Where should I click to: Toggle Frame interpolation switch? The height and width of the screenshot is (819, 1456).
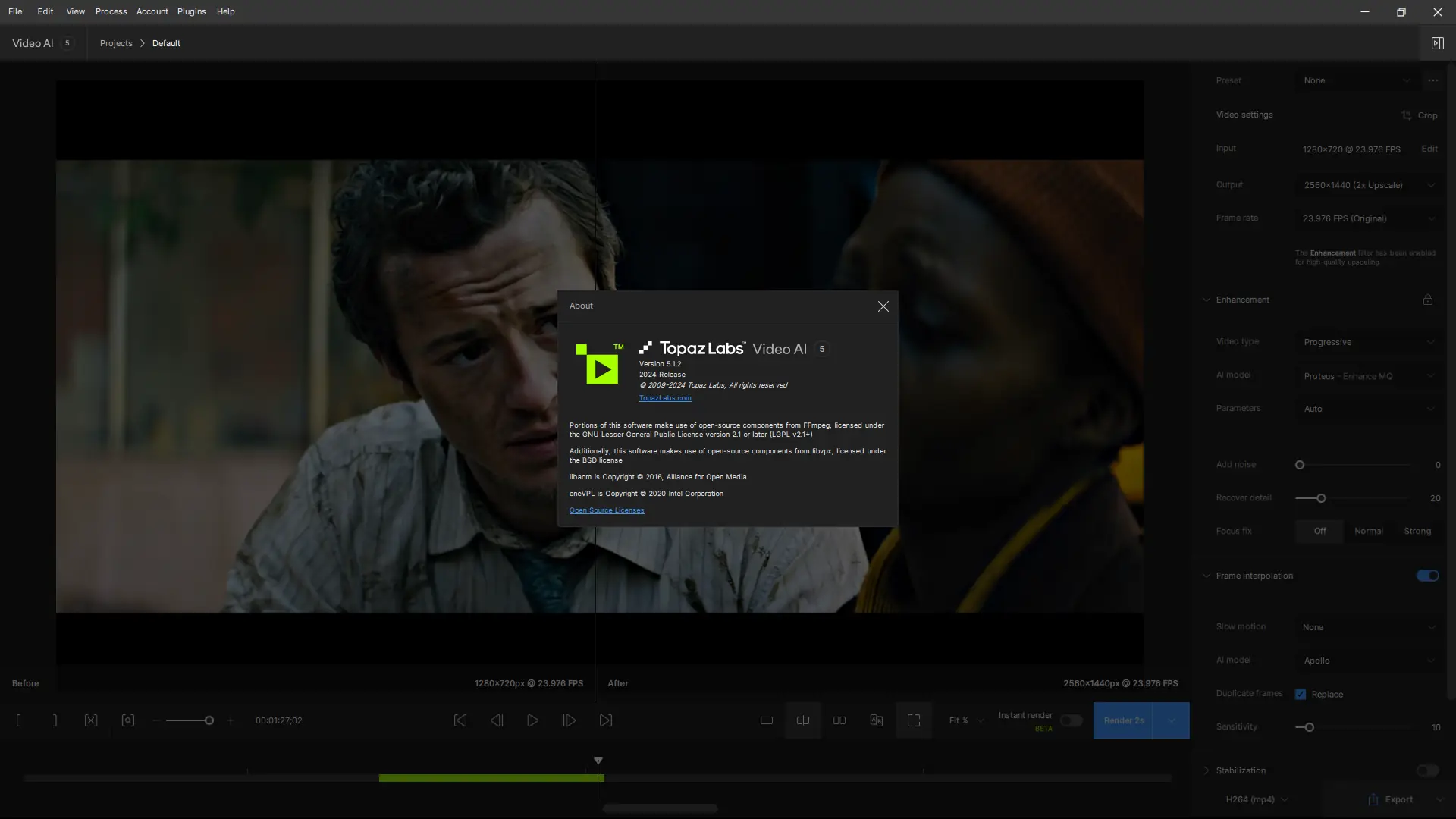(1427, 576)
